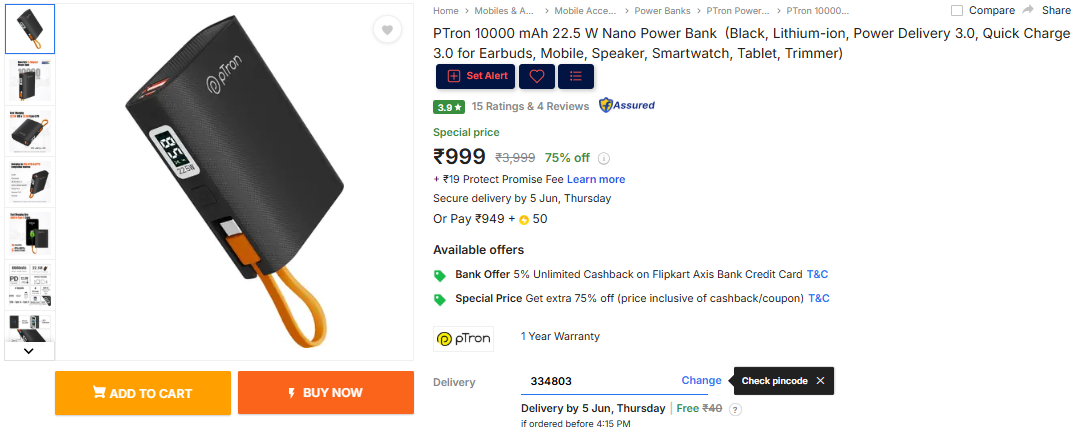This screenshot has width=1074, height=440.
Task: Click the pTron brand logo
Action: tap(463, 339)
